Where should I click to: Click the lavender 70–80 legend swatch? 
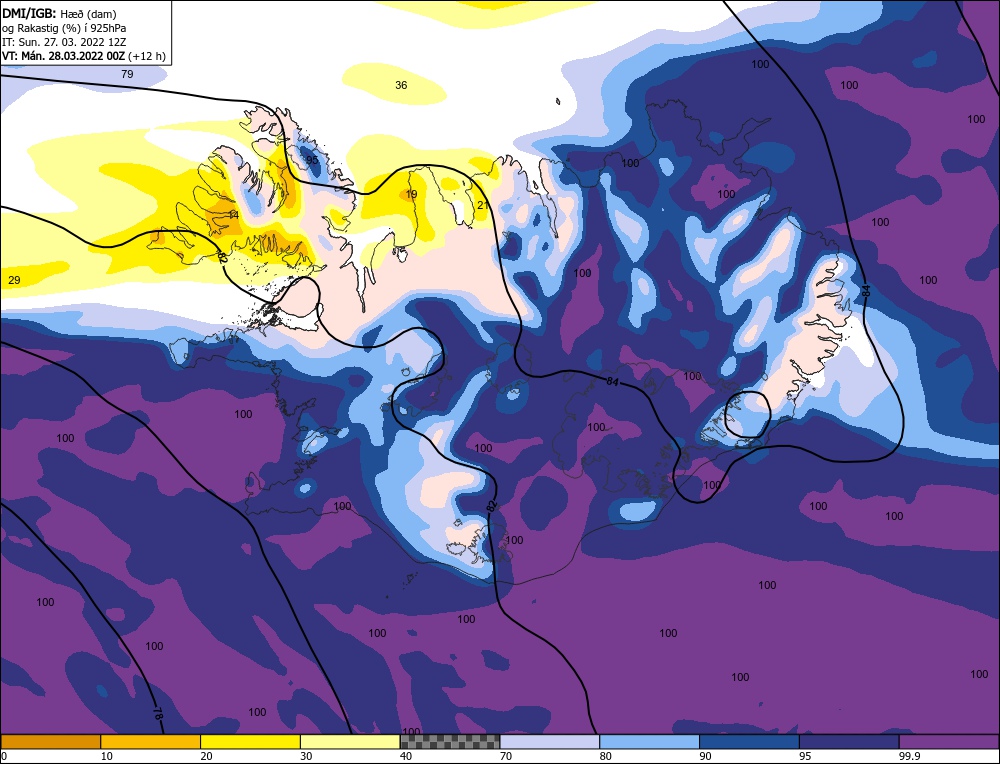550,742
